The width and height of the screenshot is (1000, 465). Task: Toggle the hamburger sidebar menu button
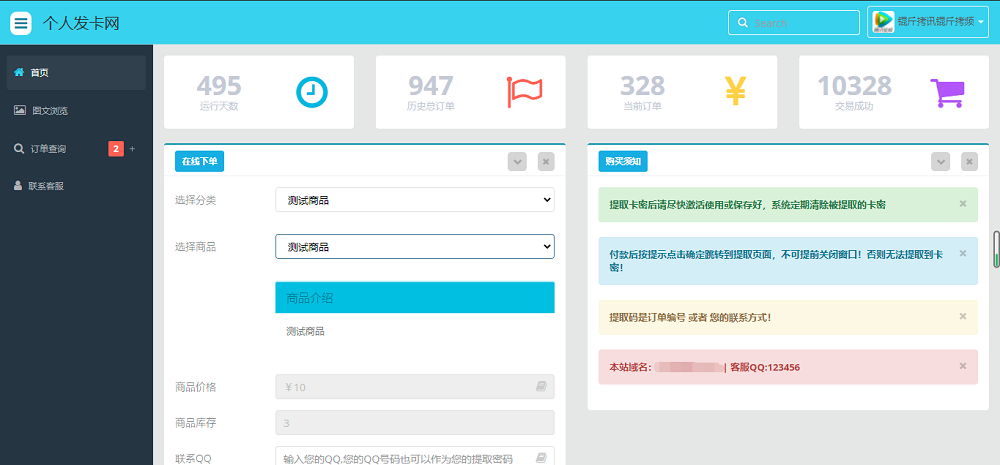[x=21, y=23]
